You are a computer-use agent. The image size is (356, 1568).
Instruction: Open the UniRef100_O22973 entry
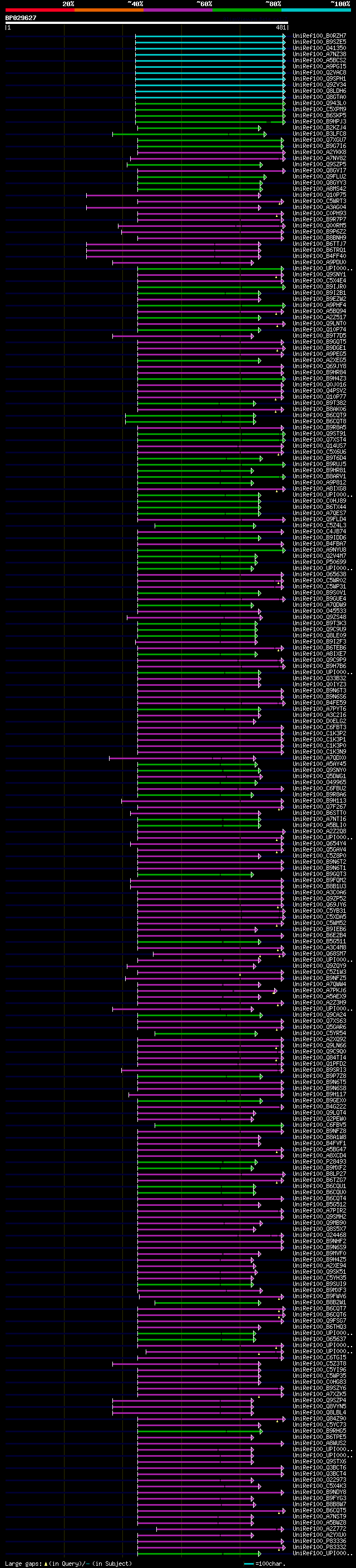point(319,1480)
